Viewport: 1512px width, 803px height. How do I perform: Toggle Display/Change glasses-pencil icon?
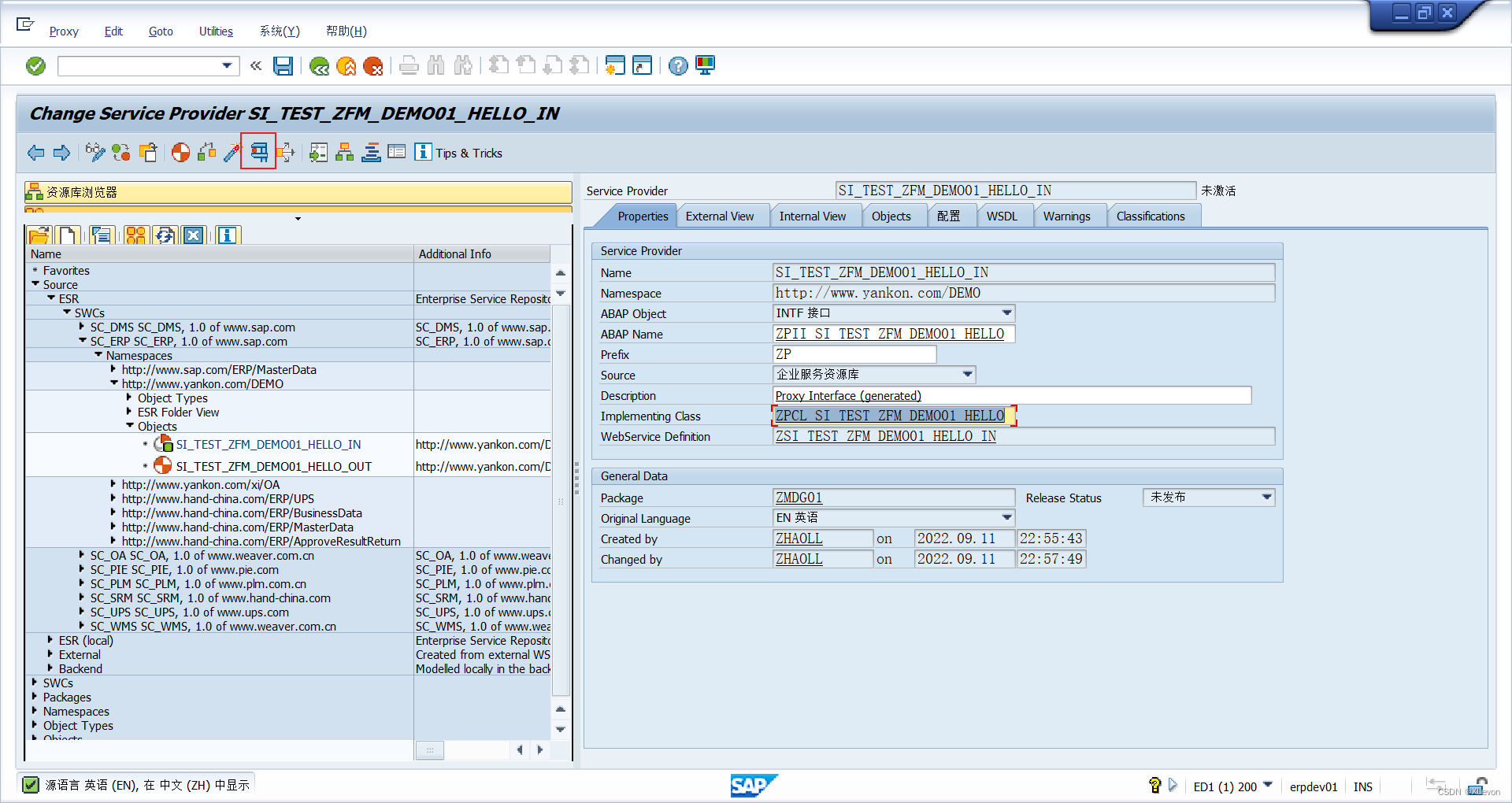click(95, 152)
